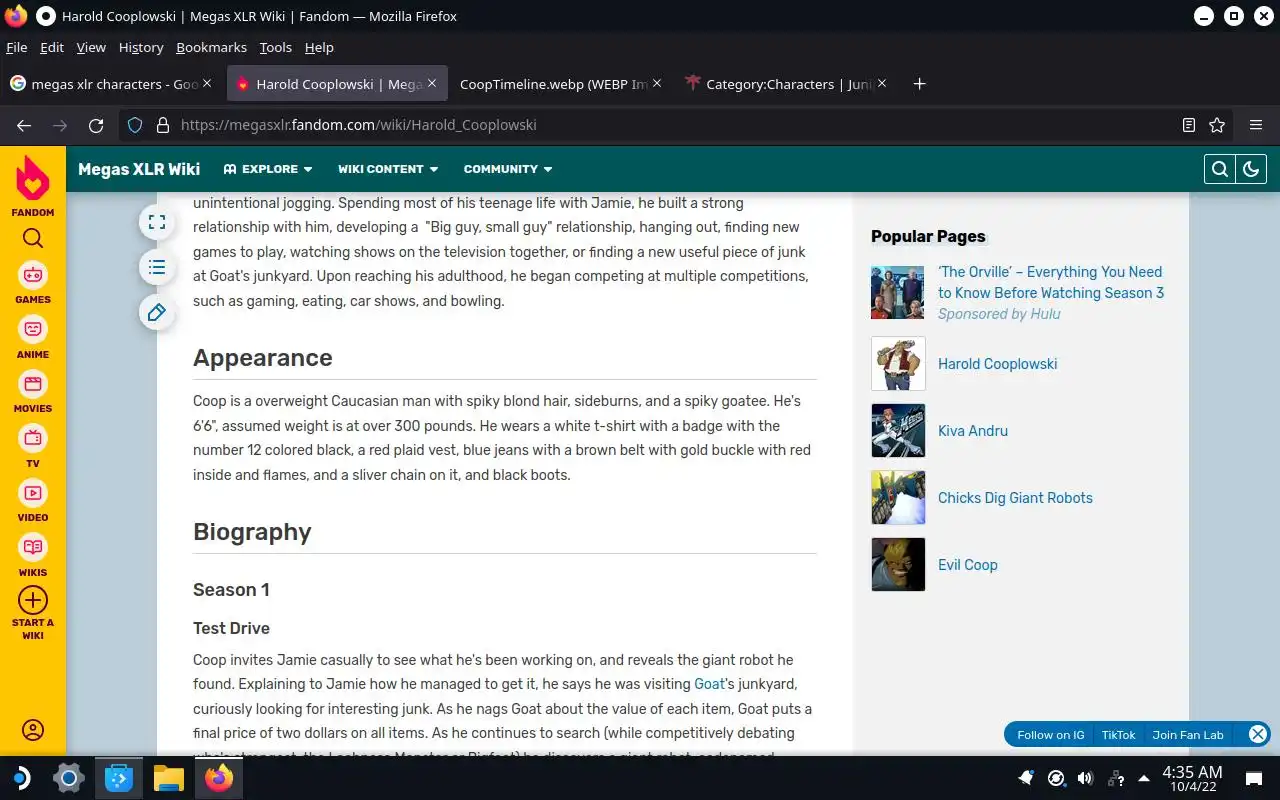This screenshot has width=1280, height=800.
Task: Open the Edit menu
Action: pyautogui.click(x=52, y=47)
